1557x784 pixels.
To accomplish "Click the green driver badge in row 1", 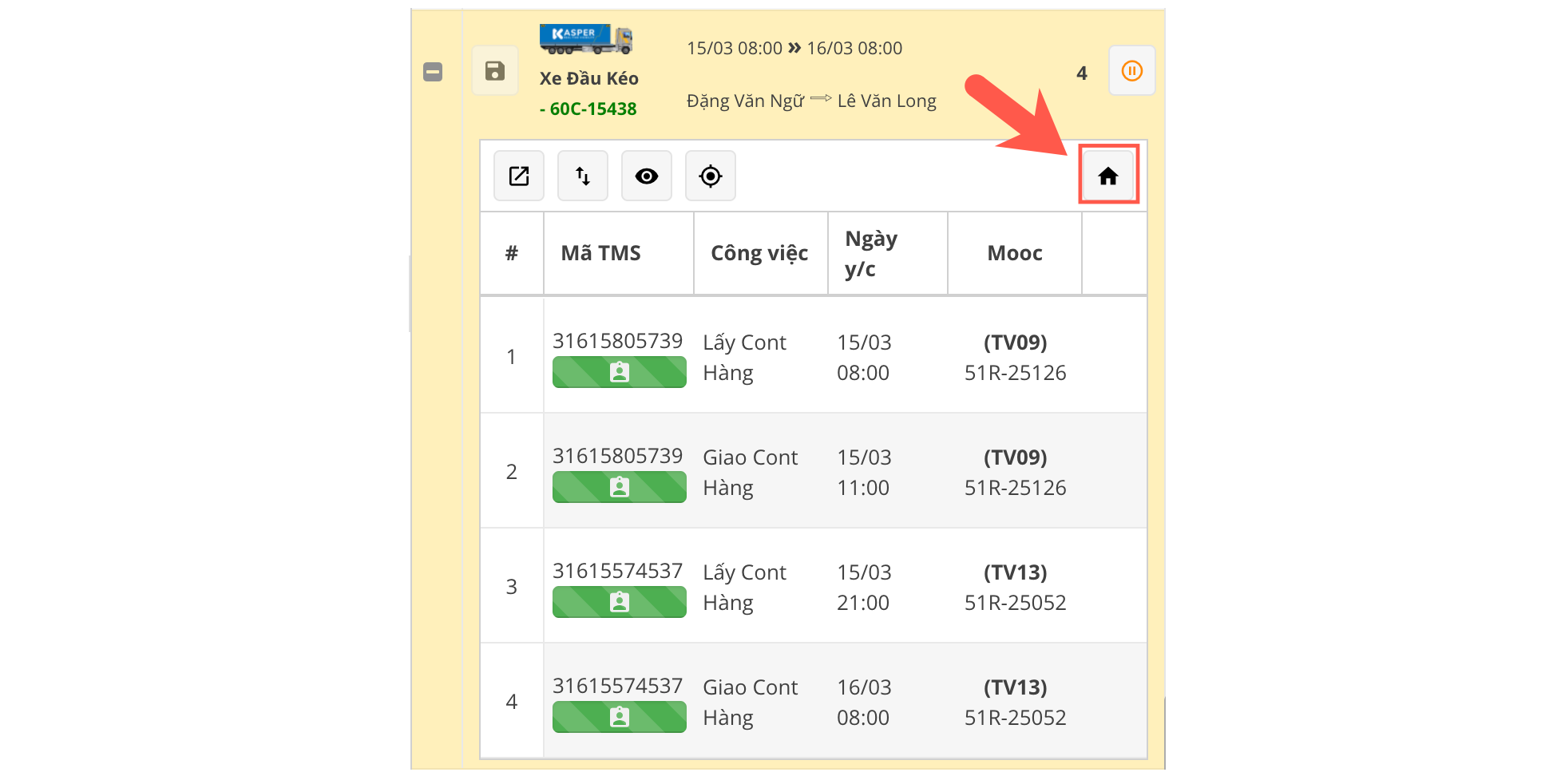I will (619, 372).
